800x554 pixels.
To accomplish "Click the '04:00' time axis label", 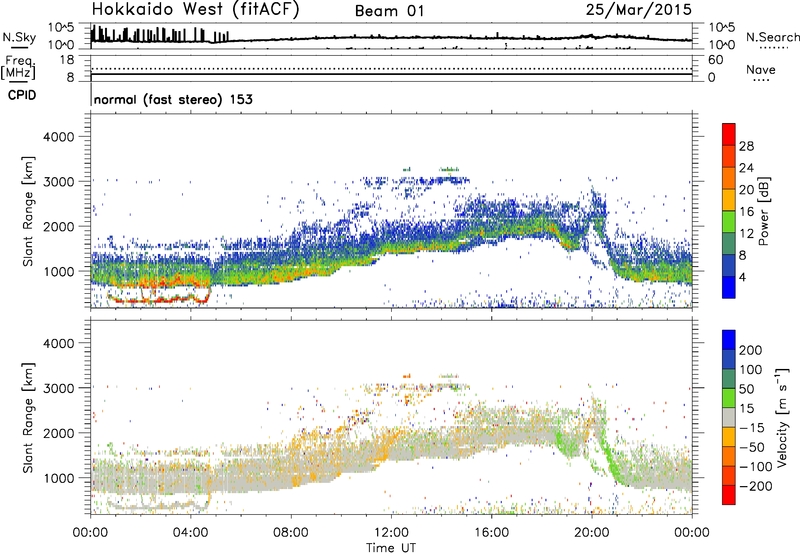I will click(191, 533).
